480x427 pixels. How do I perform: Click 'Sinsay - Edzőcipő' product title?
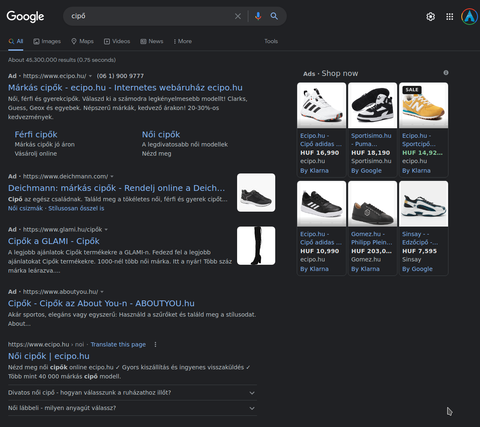pyautogui.click(x=420, y=238)
